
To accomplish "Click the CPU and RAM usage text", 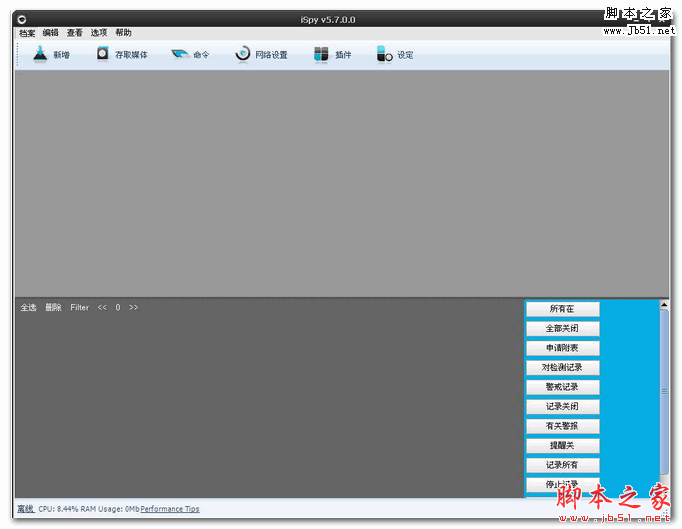I will point(89,509).
